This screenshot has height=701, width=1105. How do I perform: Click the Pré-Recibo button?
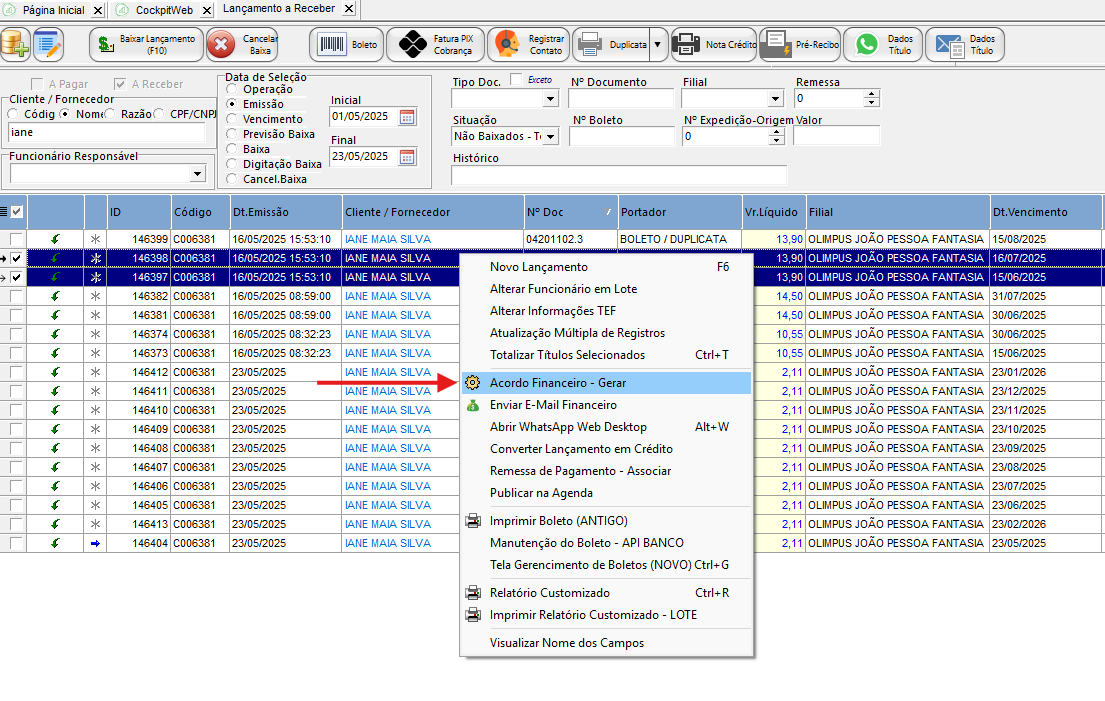(800, 44)
